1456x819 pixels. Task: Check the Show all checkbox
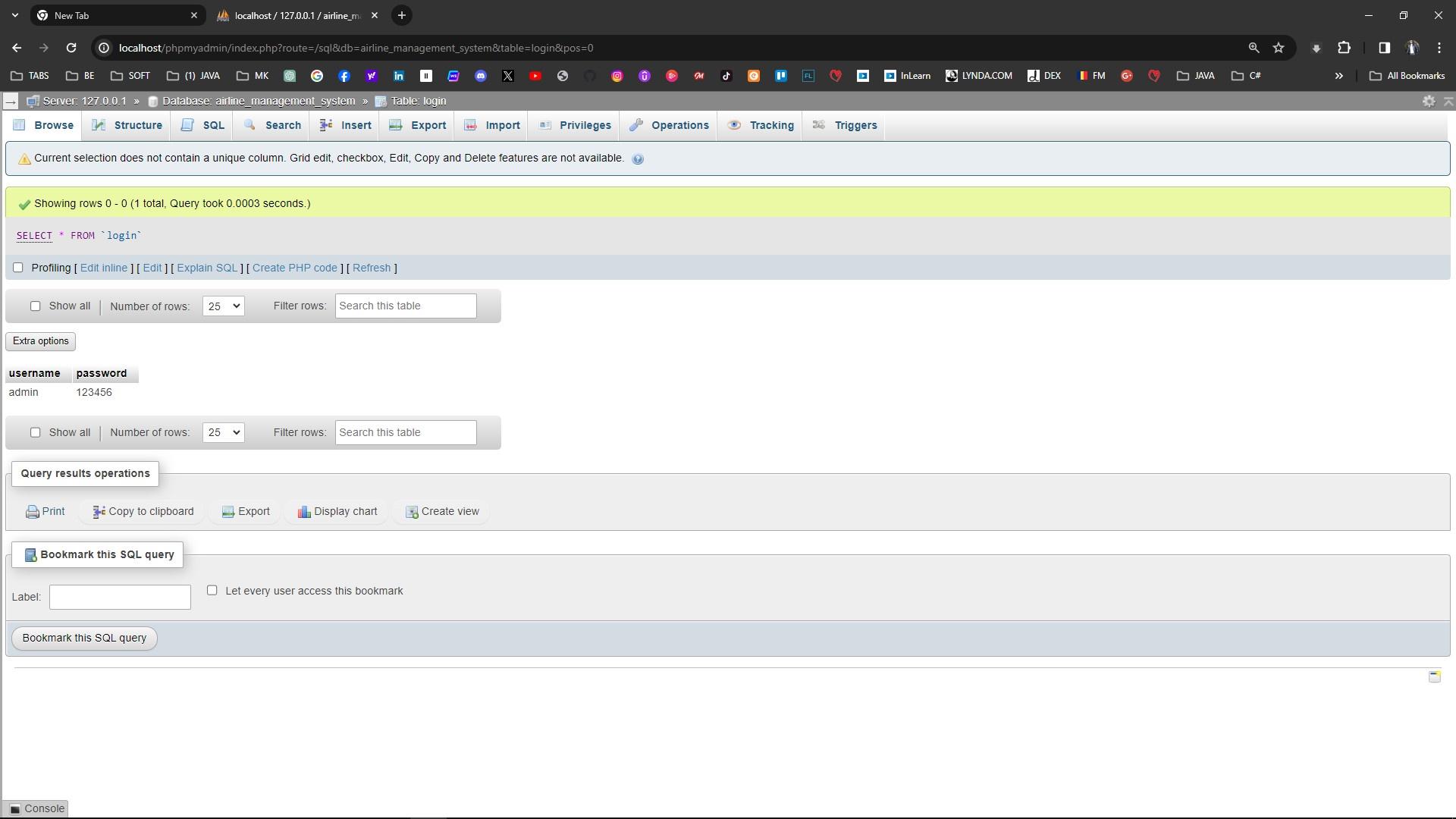36,306
